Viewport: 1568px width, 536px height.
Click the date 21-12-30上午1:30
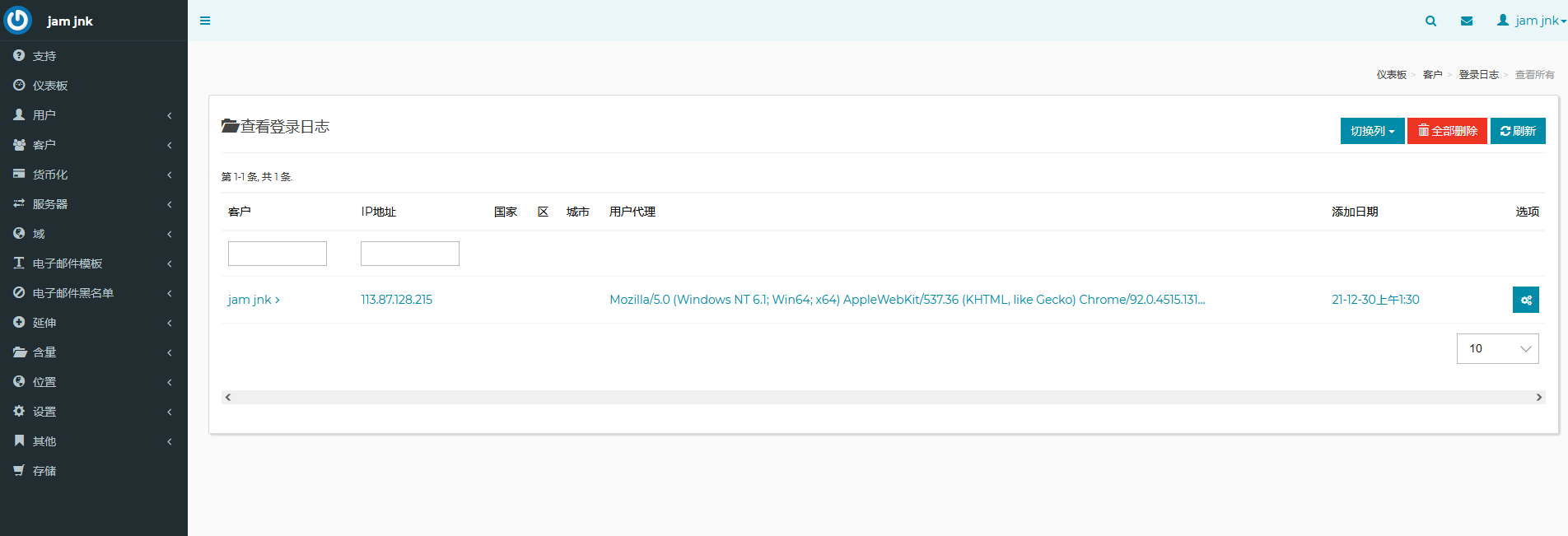(1375, 300)
